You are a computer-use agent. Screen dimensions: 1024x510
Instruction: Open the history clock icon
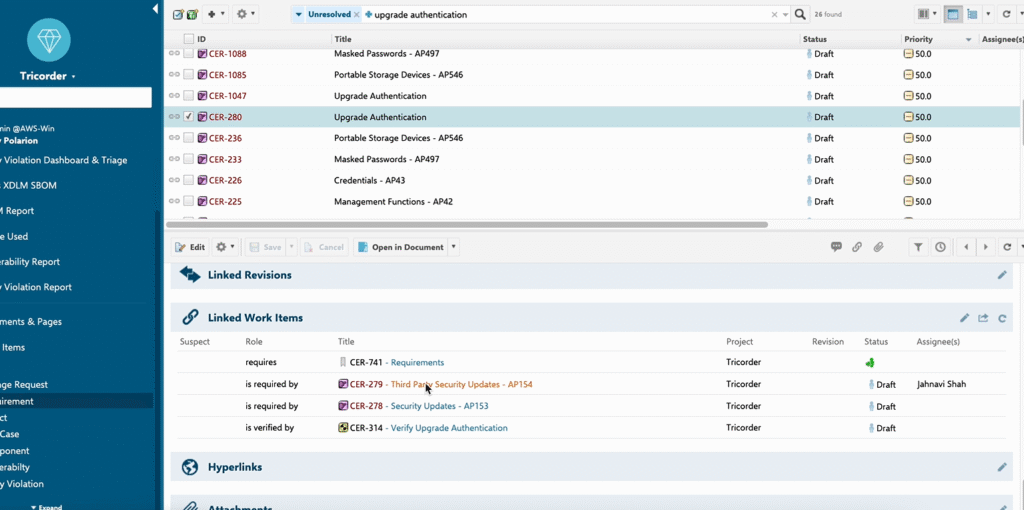coord(940,247)
